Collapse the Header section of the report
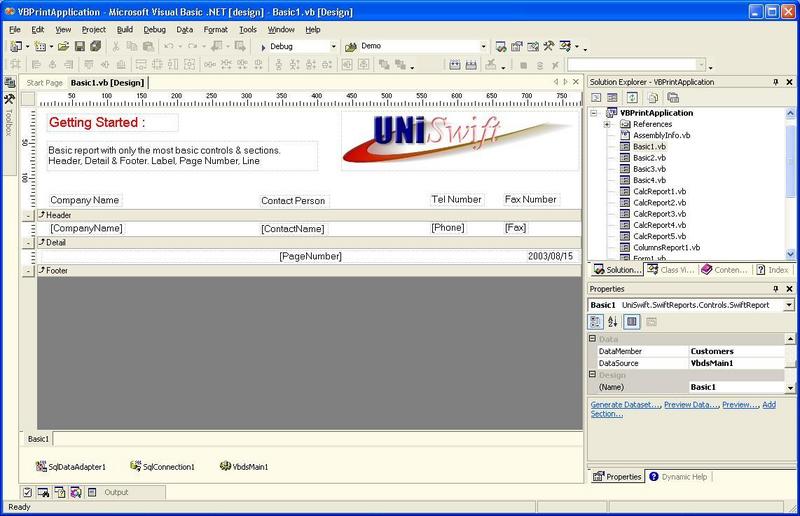800x516 pixels. pyautogui.click(x=28, y=216)
